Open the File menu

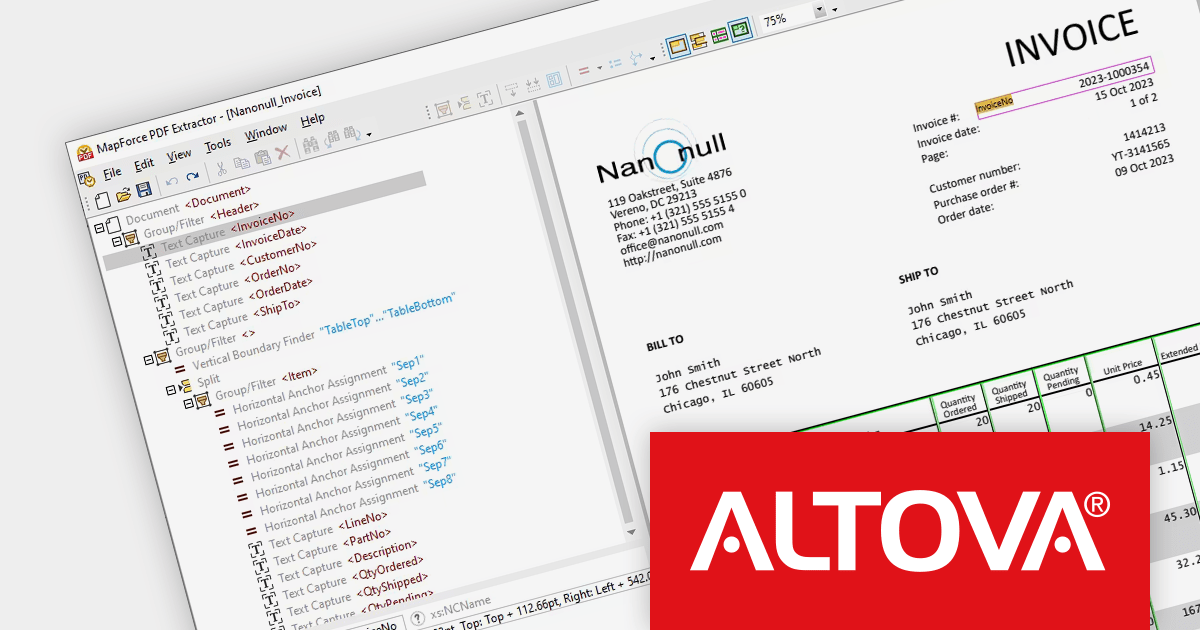click(112, 172)
